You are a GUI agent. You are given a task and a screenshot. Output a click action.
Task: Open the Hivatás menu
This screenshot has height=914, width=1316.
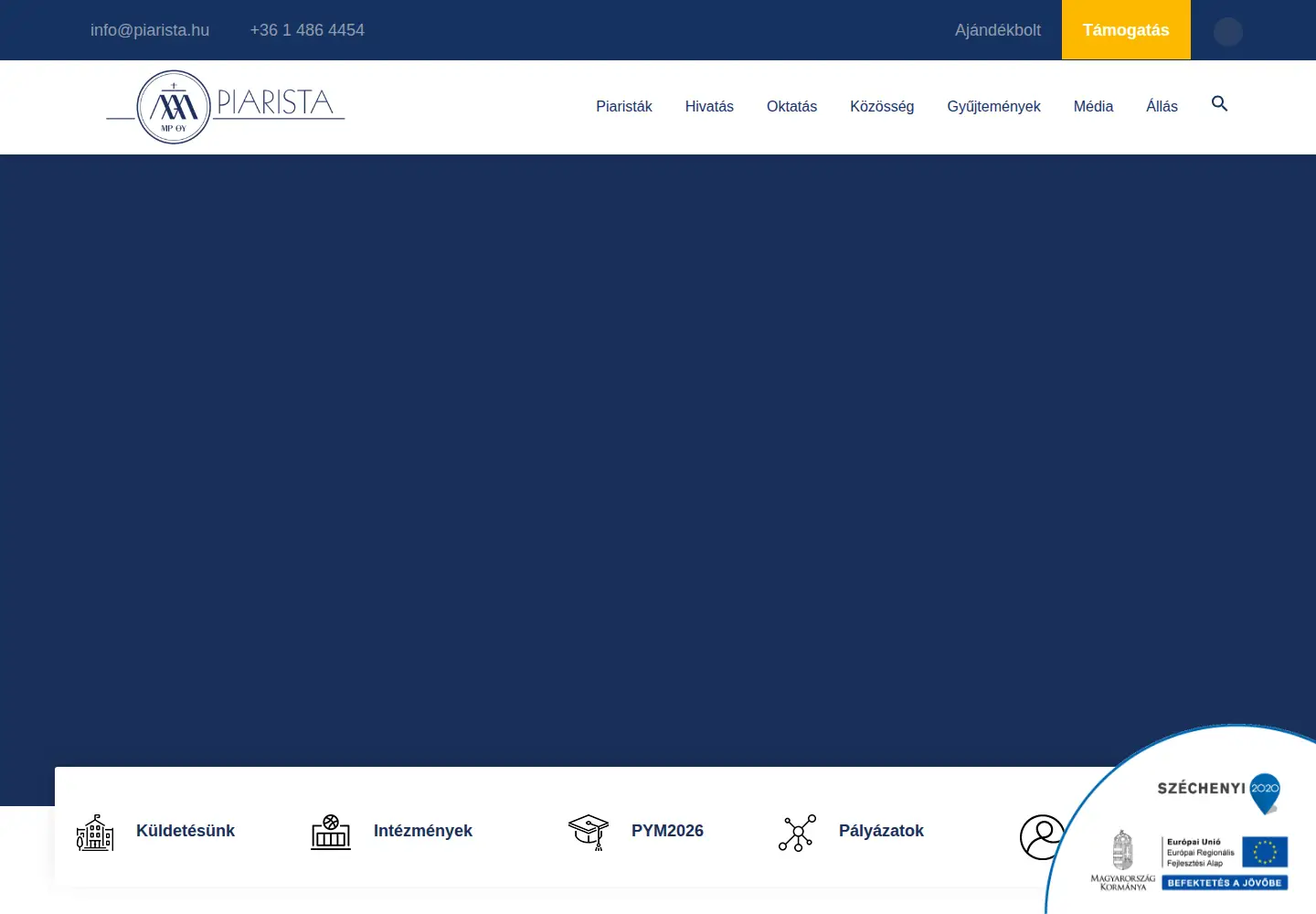(709, 107)
